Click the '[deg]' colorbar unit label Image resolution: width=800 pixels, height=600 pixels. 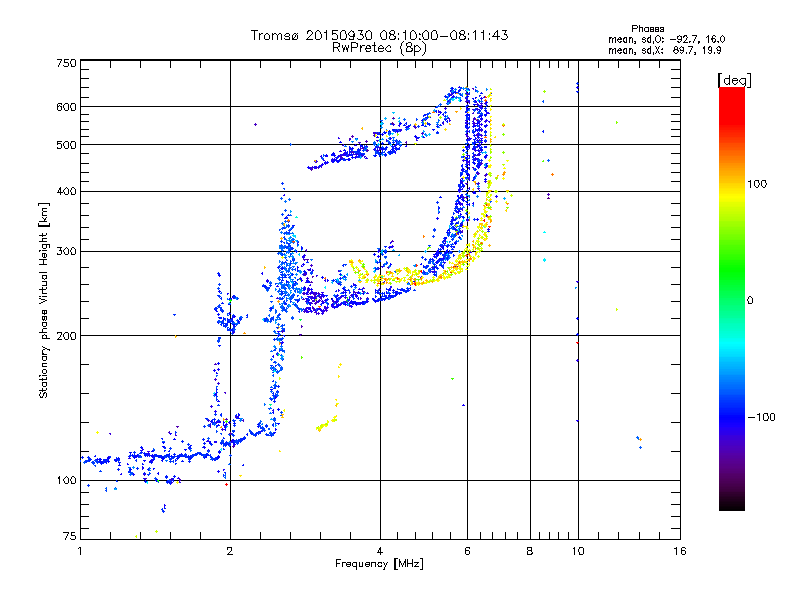coord(734,80)
